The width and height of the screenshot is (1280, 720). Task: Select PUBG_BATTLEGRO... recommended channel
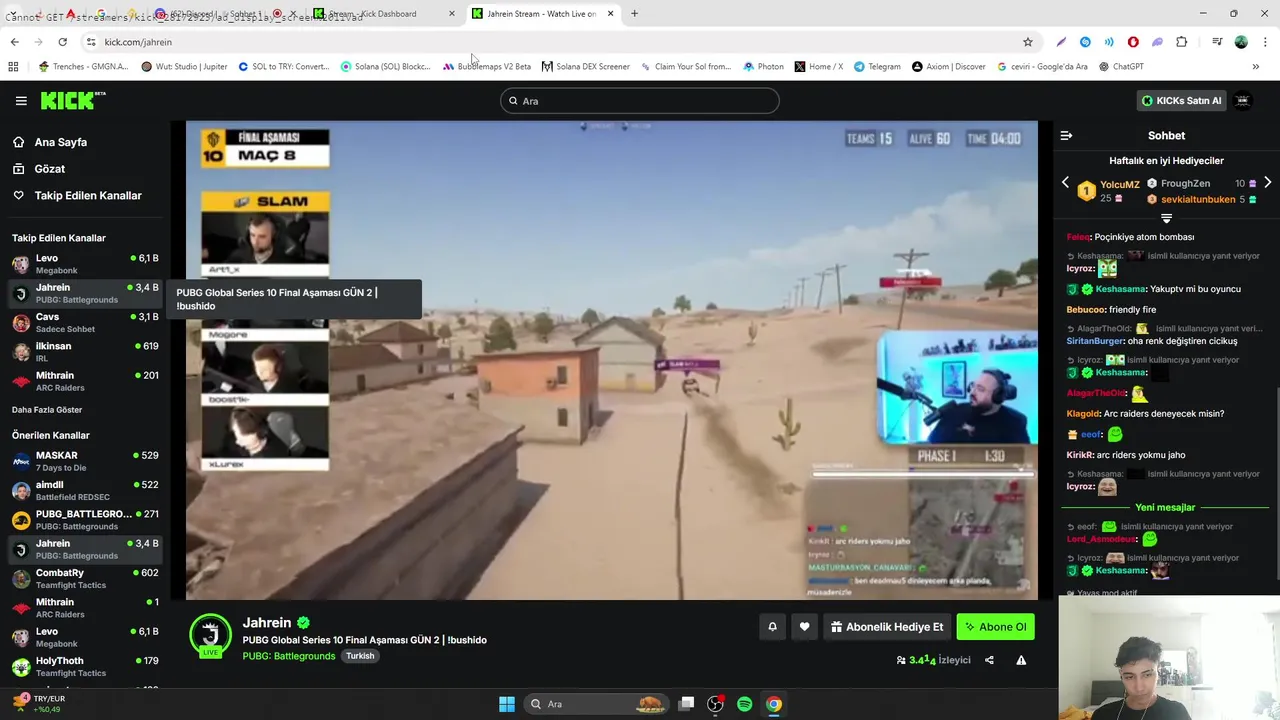(83, 520)
